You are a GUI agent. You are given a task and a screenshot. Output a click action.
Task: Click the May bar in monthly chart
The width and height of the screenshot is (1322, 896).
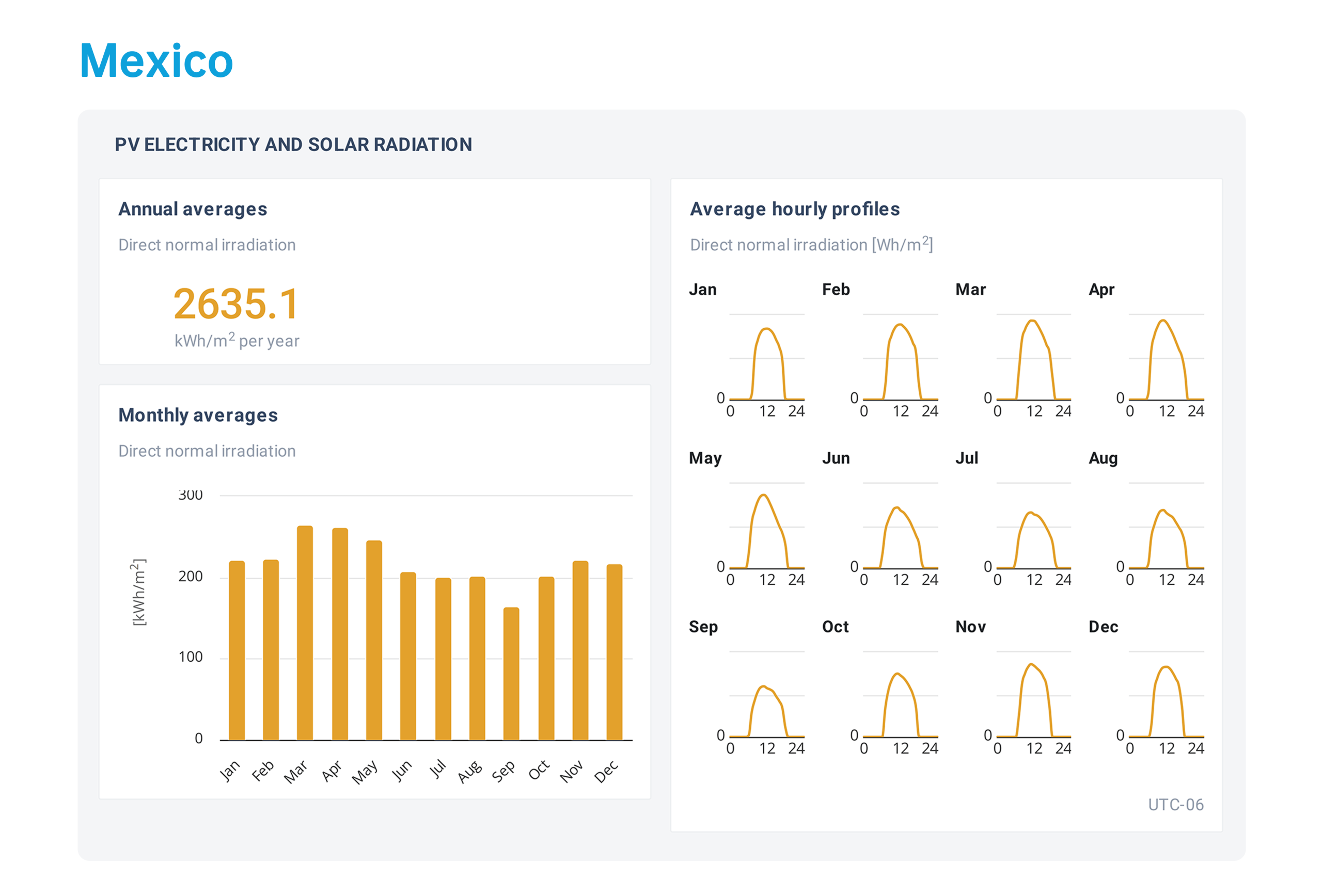tap(374, 640)
